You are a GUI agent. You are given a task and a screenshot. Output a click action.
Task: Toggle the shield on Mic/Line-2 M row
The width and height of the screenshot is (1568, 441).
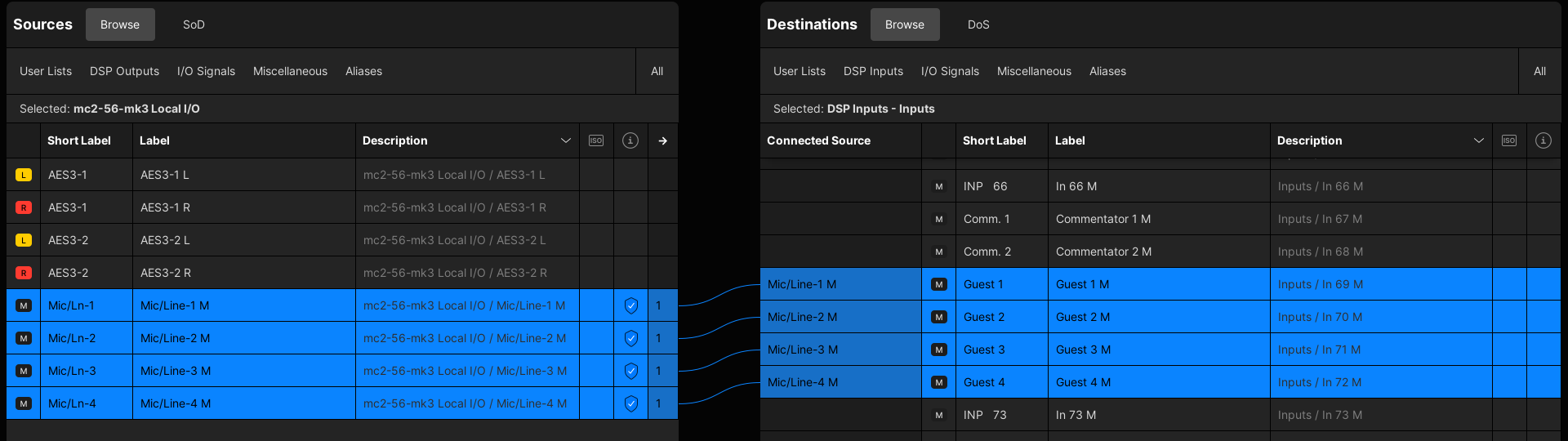[x=630, y=338]
